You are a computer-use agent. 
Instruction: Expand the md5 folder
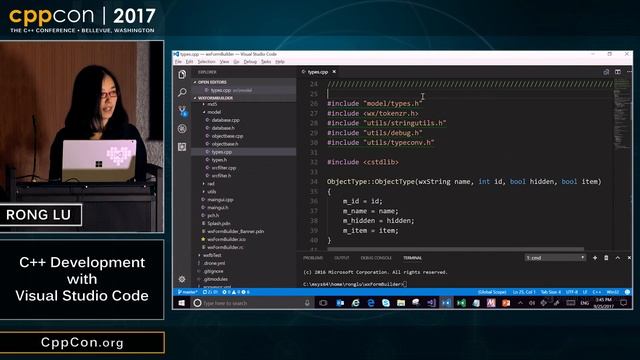[212, 104]
